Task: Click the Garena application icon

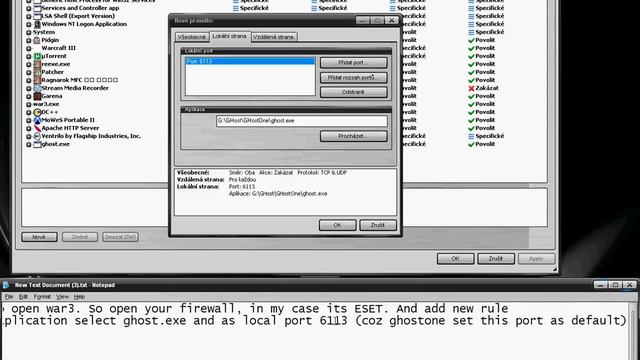Action: coord(37,96)
